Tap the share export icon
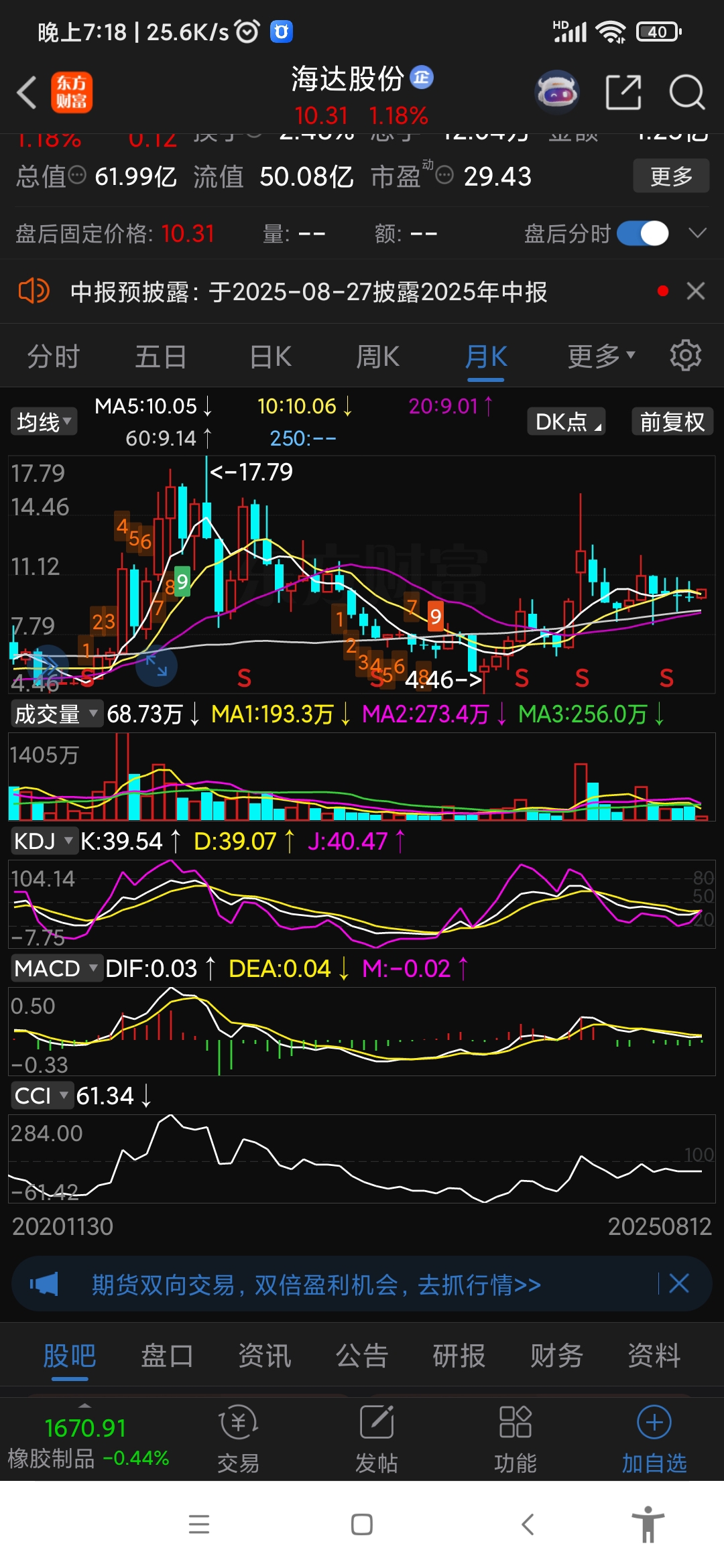Image resolution: width=724 pixels, height=1568 pixels. pyautogui.click(x=623, y=92)
